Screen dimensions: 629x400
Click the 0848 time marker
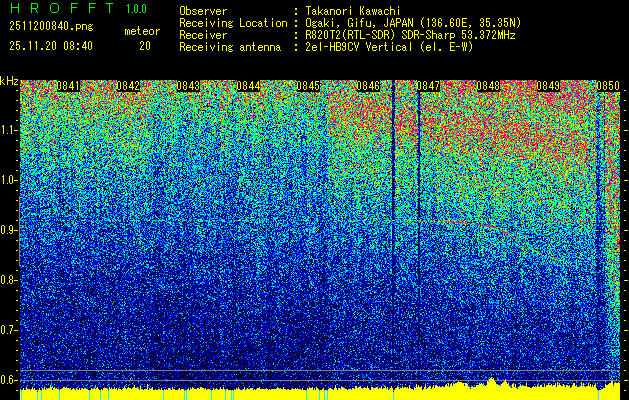coord(488,87)
